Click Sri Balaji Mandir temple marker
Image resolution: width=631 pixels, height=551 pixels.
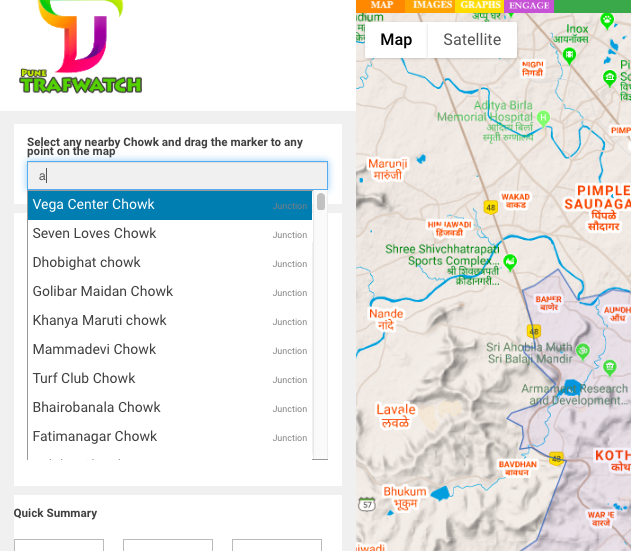click(x=582, y=351)
